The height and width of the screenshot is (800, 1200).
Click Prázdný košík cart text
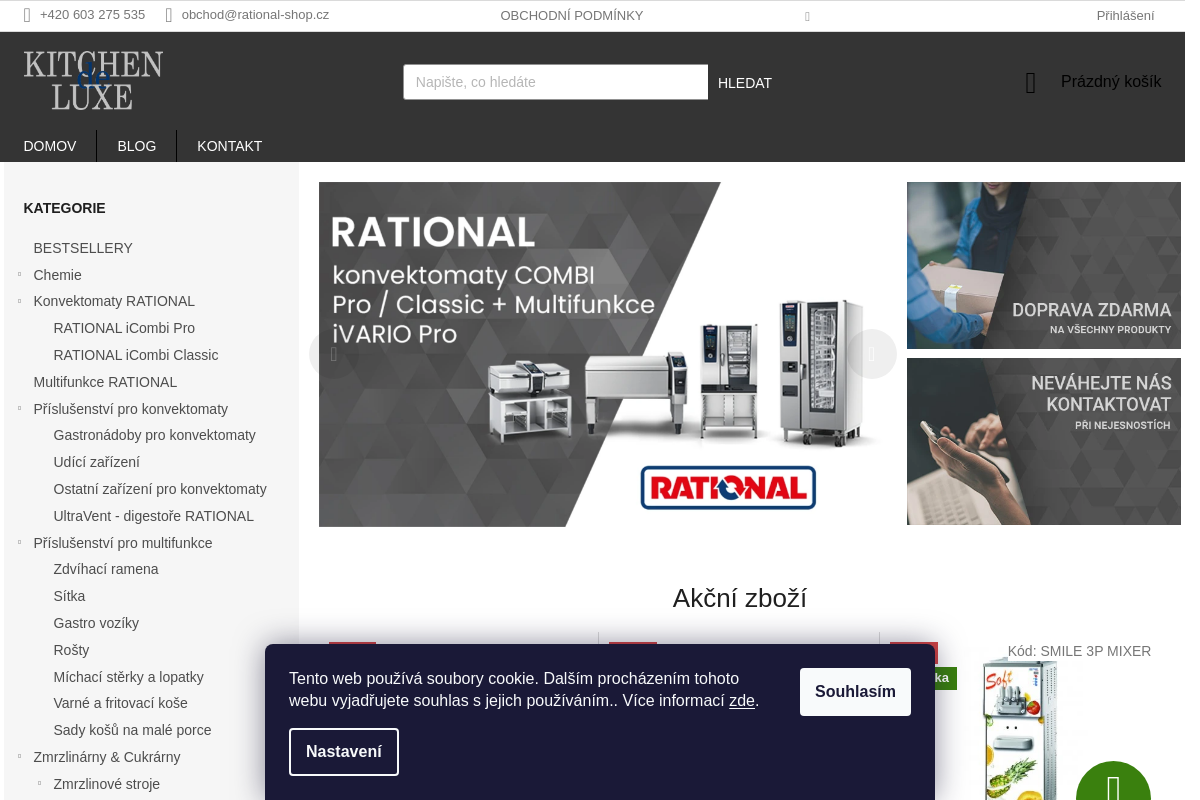point(1111,82)
